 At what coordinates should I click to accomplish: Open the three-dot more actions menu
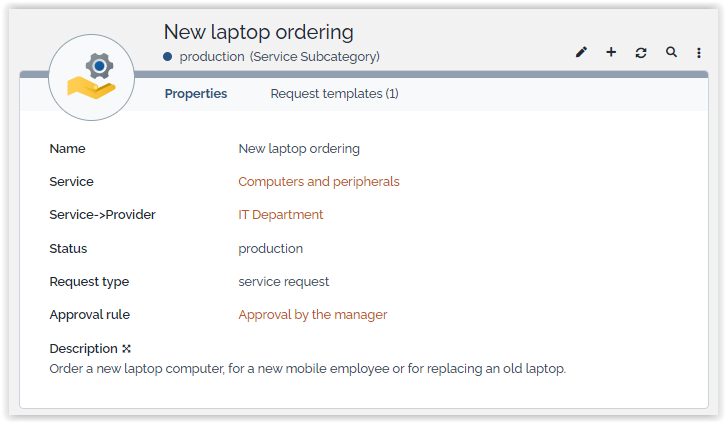click(699, 52)
